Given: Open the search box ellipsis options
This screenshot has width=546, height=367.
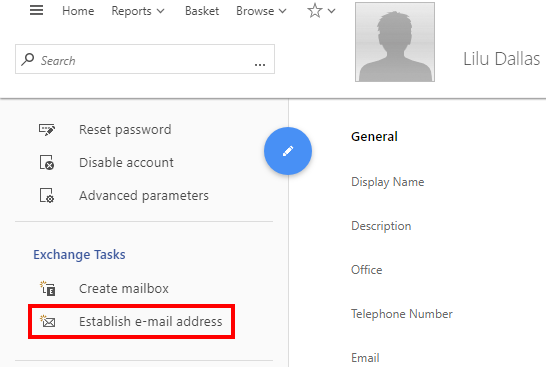Looking at the screenshot, I should pos(260,64).
